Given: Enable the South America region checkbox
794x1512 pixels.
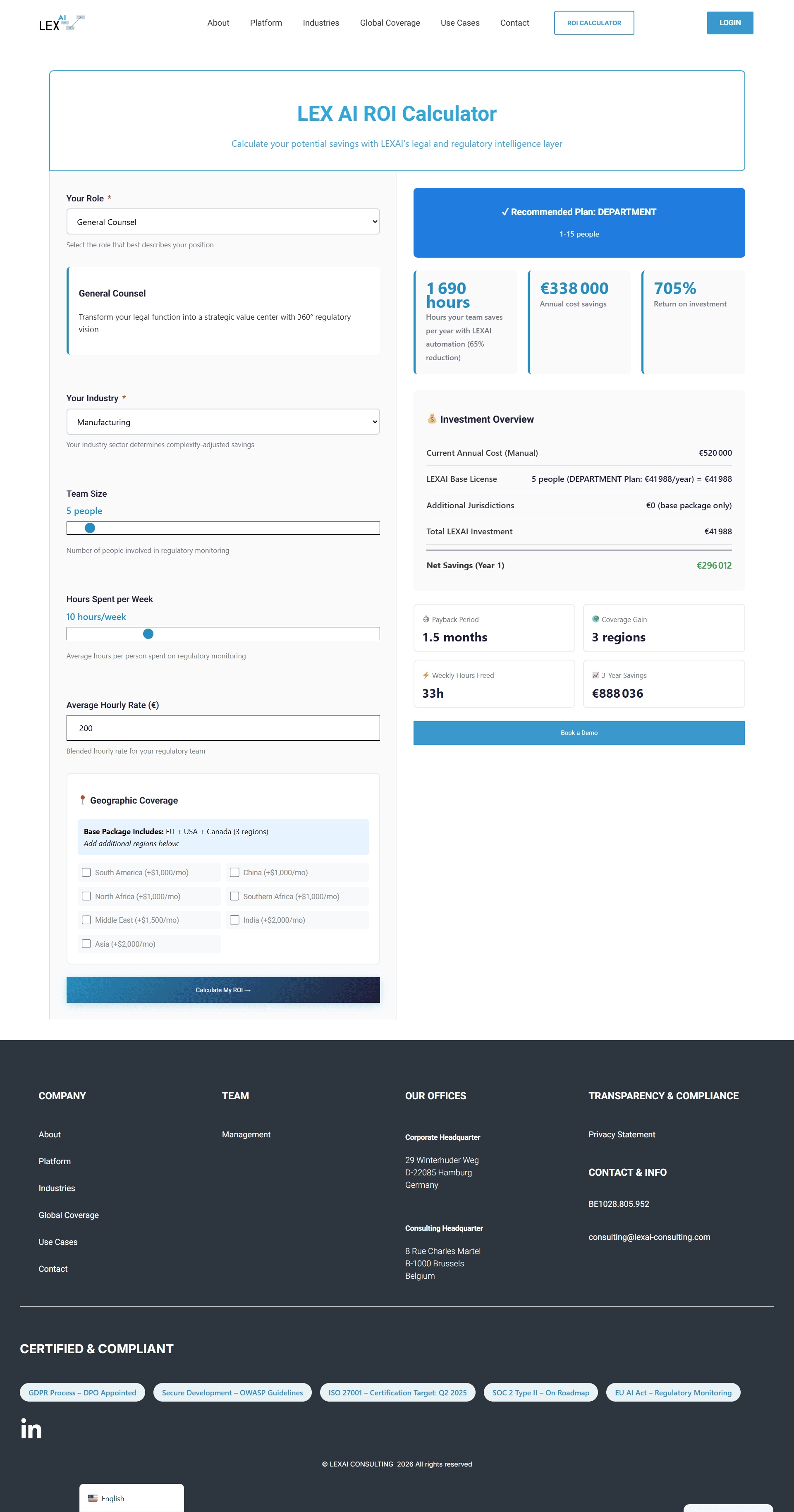Looking at the screenshot, I should tap(86, 872).
